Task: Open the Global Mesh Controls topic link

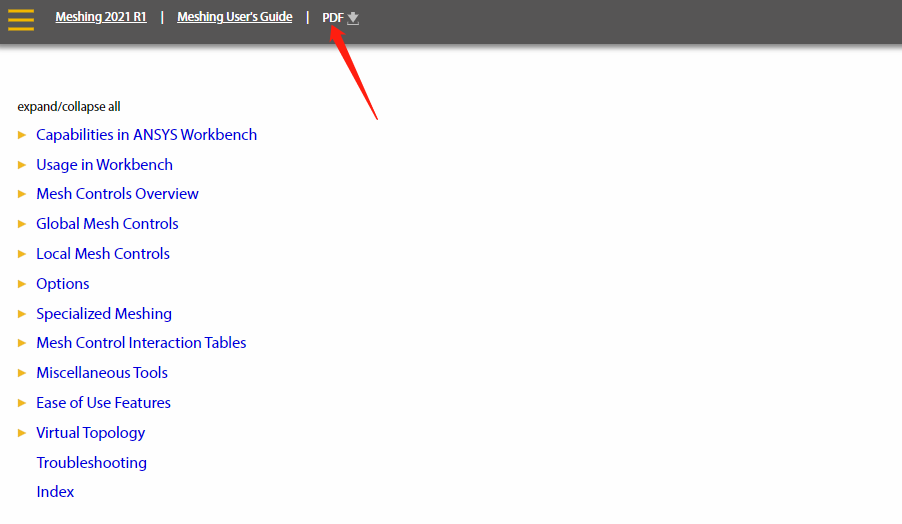Action: pyautogui.click(x=107, y=224)
